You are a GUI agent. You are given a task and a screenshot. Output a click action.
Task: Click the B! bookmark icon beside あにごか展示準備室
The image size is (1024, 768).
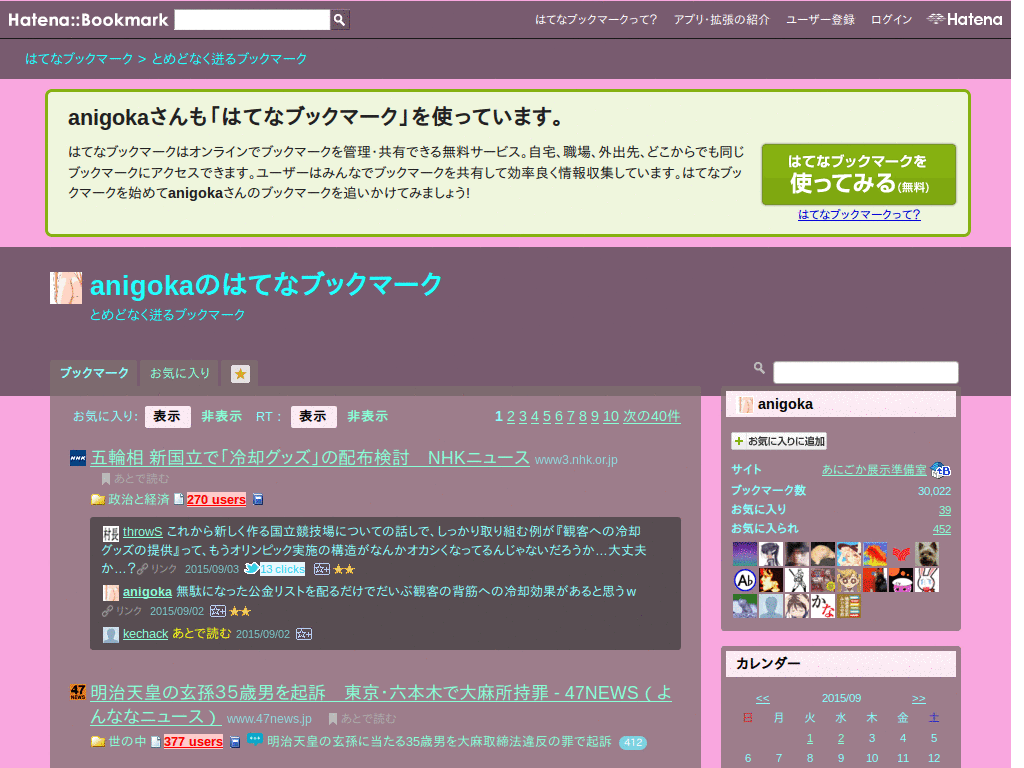pyautogui.click(x=940, y=469)
